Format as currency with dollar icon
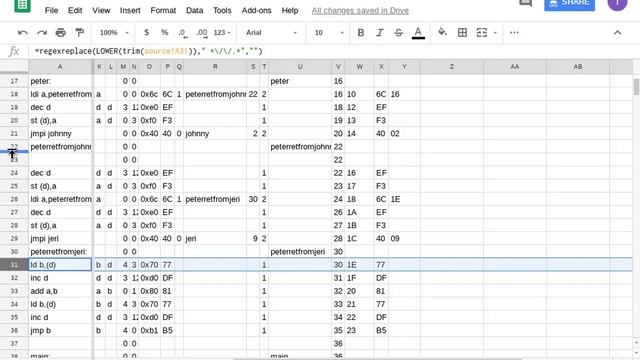The width and height of the screenshot is (640, 360). pos(146,33)
